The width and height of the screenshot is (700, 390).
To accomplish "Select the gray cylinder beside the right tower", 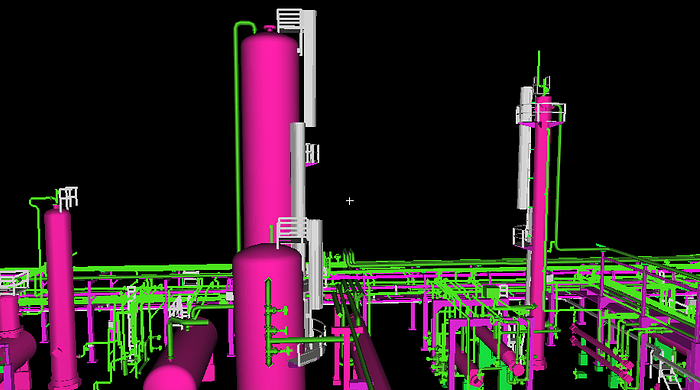I will coord(525,148).
